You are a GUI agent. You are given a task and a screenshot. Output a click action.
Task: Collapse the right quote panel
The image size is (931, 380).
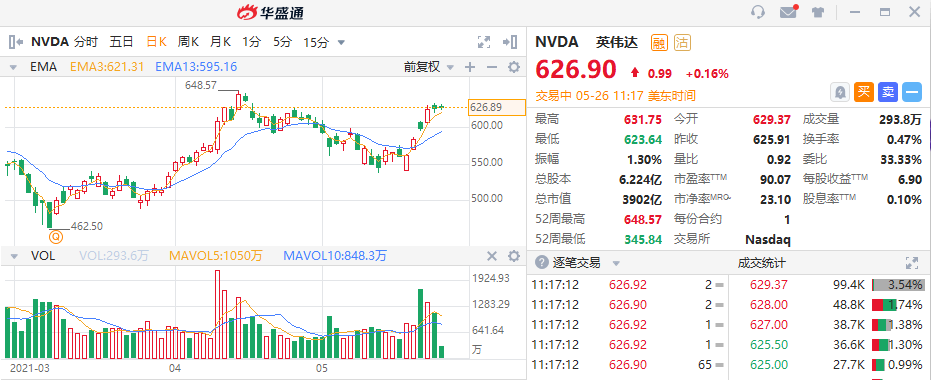point(509,42)
